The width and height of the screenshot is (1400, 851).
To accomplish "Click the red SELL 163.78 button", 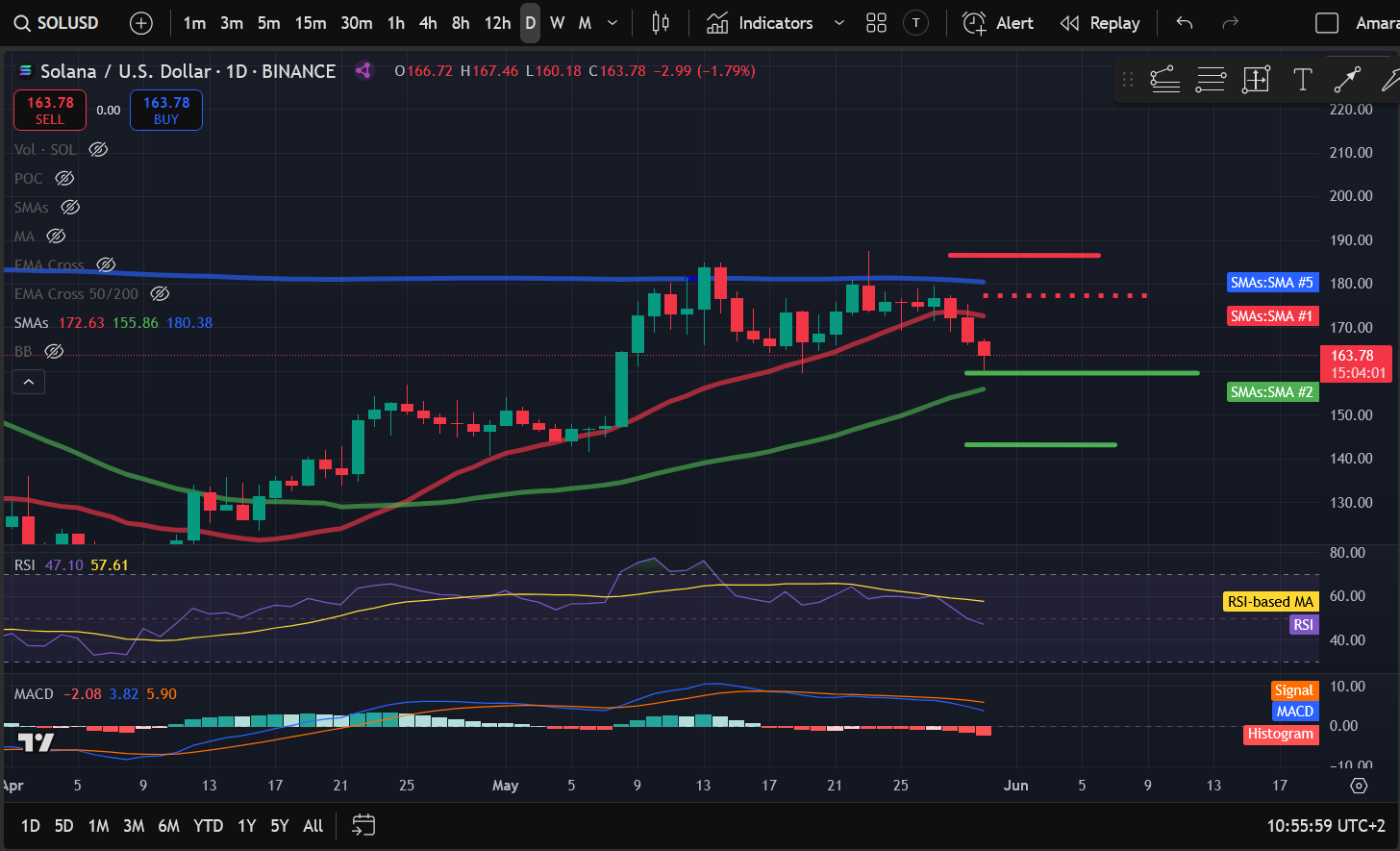I will [50, 110].
